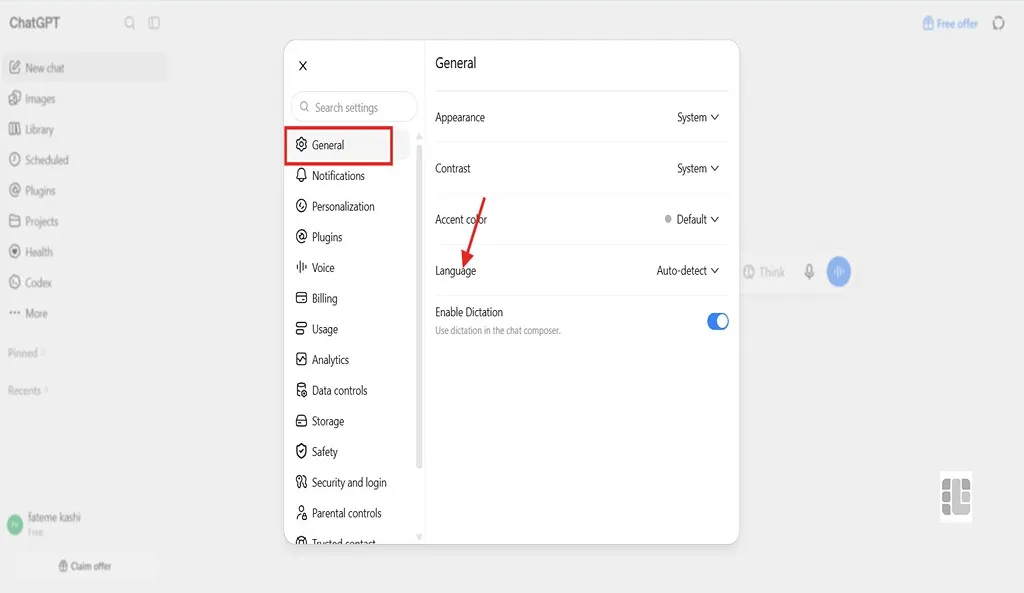1024x593 pixels.
Task: Click the Free offer button
Action: pos(950,24)
